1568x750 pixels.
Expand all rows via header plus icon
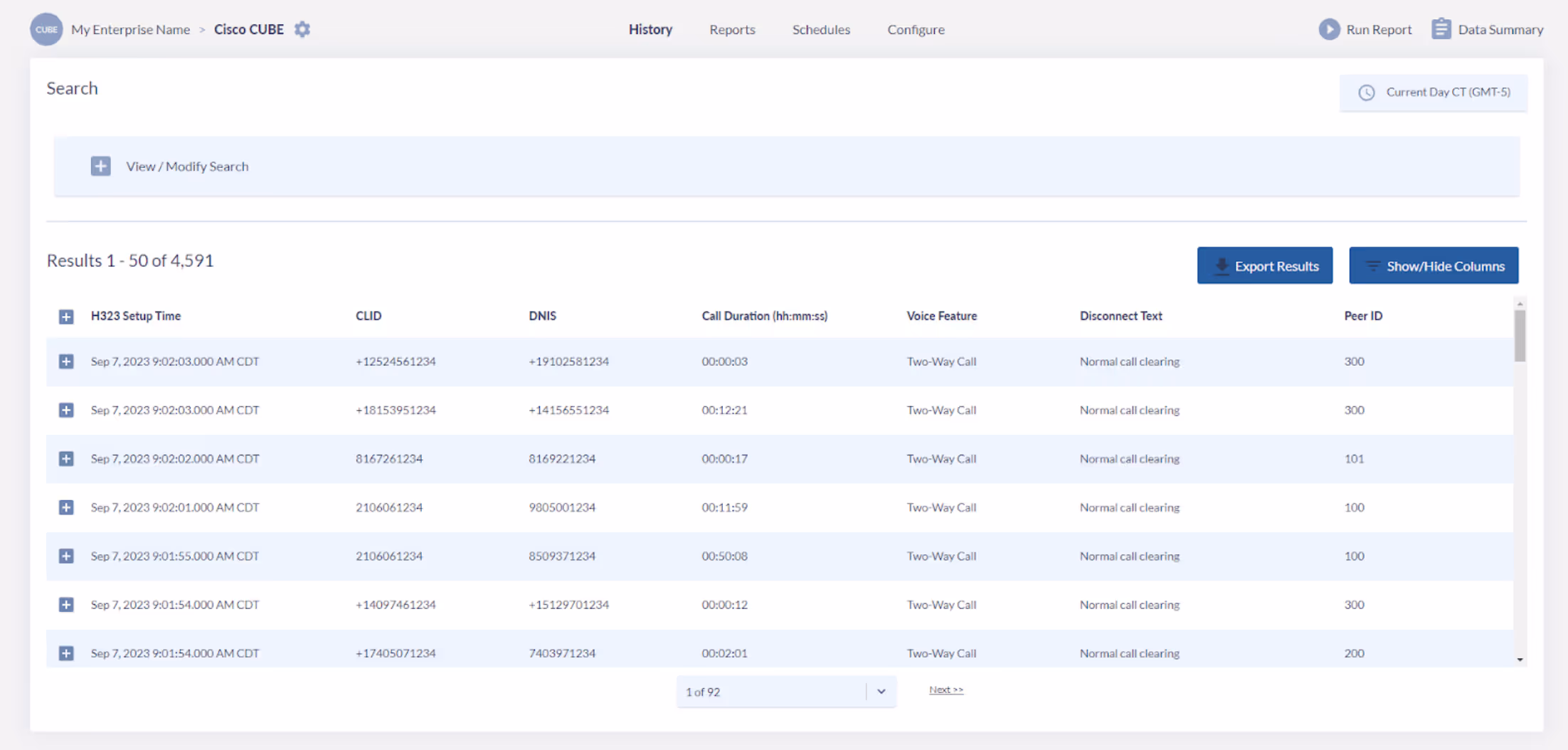[66, 316]
